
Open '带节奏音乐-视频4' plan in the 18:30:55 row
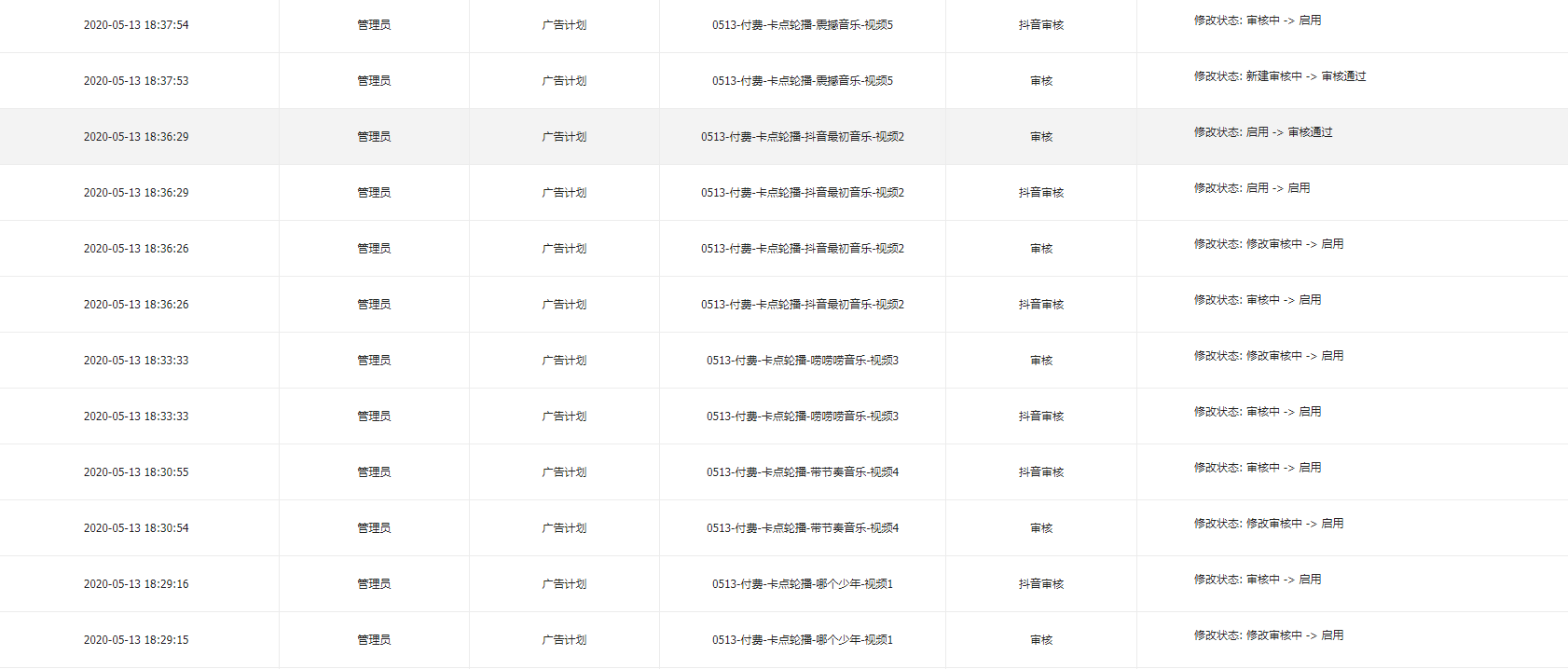tap(802, 472)
